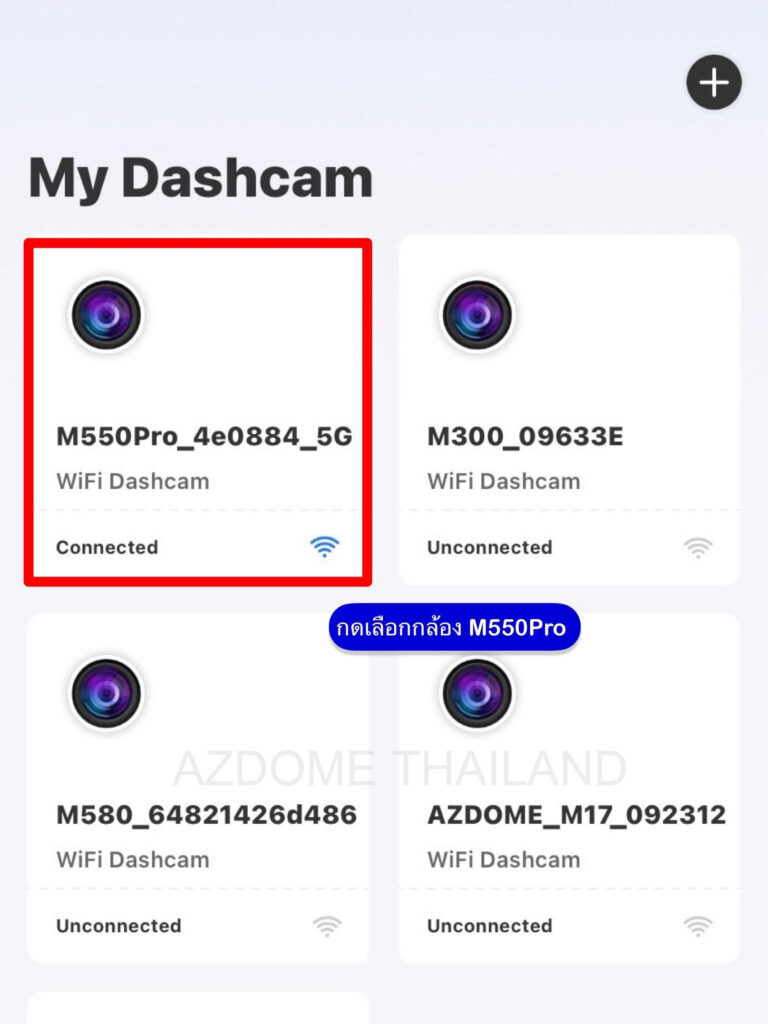Open the M580_64821426d486 device name
768x1024 pixels.
pos(206,814)
